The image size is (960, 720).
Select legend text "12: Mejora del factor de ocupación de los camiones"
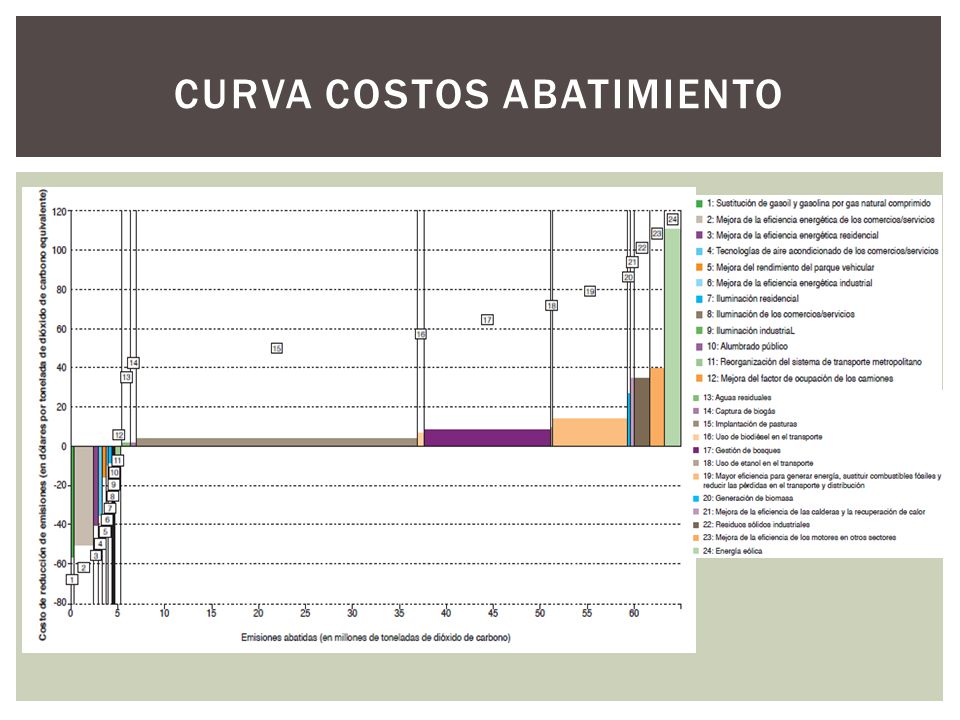(x=800, y=378)
